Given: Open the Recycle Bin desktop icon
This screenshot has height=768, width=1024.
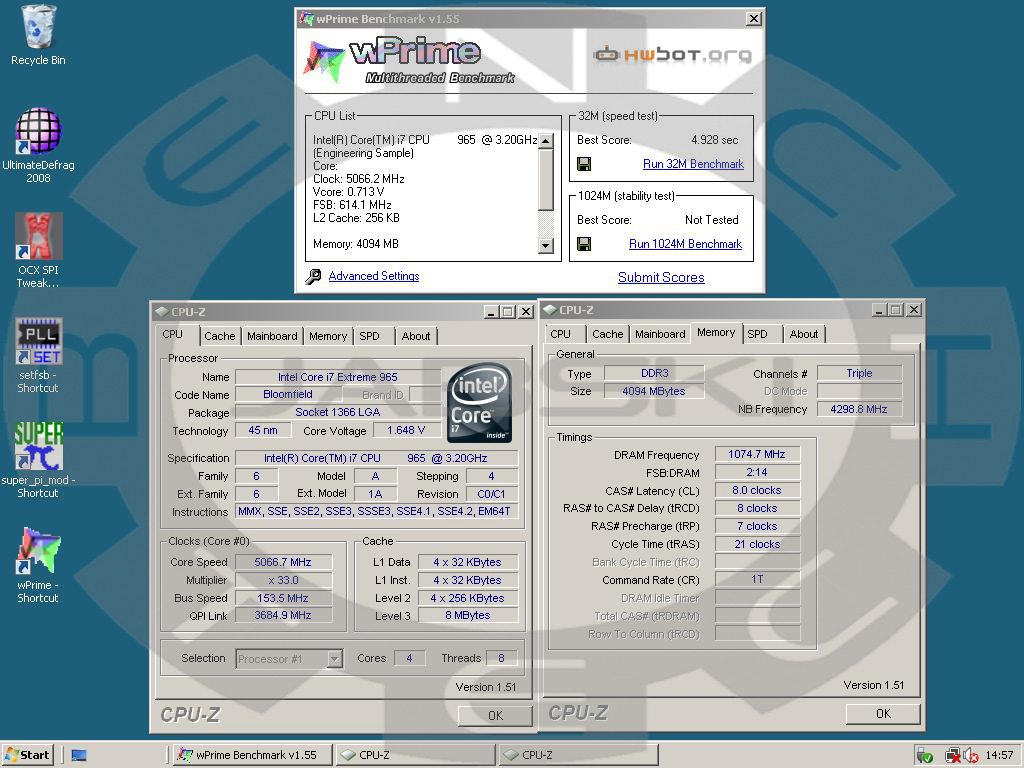Looking at the screenshot, I should pos(38,35).
